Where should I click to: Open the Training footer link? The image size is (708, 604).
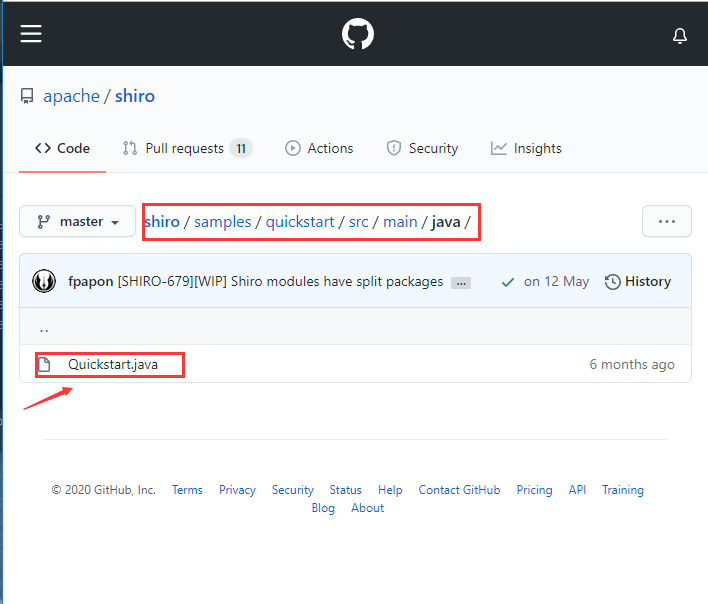(623, 490)
